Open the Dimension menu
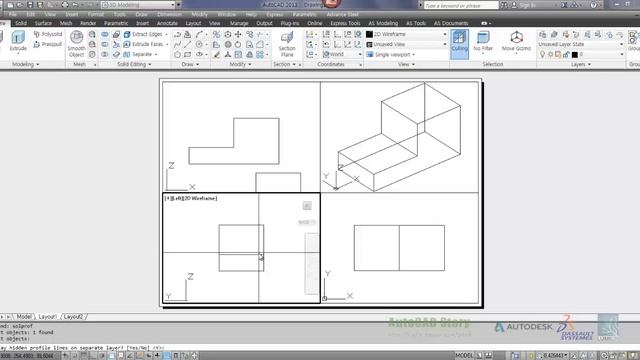The image size is (640, 360). (169, 14)
